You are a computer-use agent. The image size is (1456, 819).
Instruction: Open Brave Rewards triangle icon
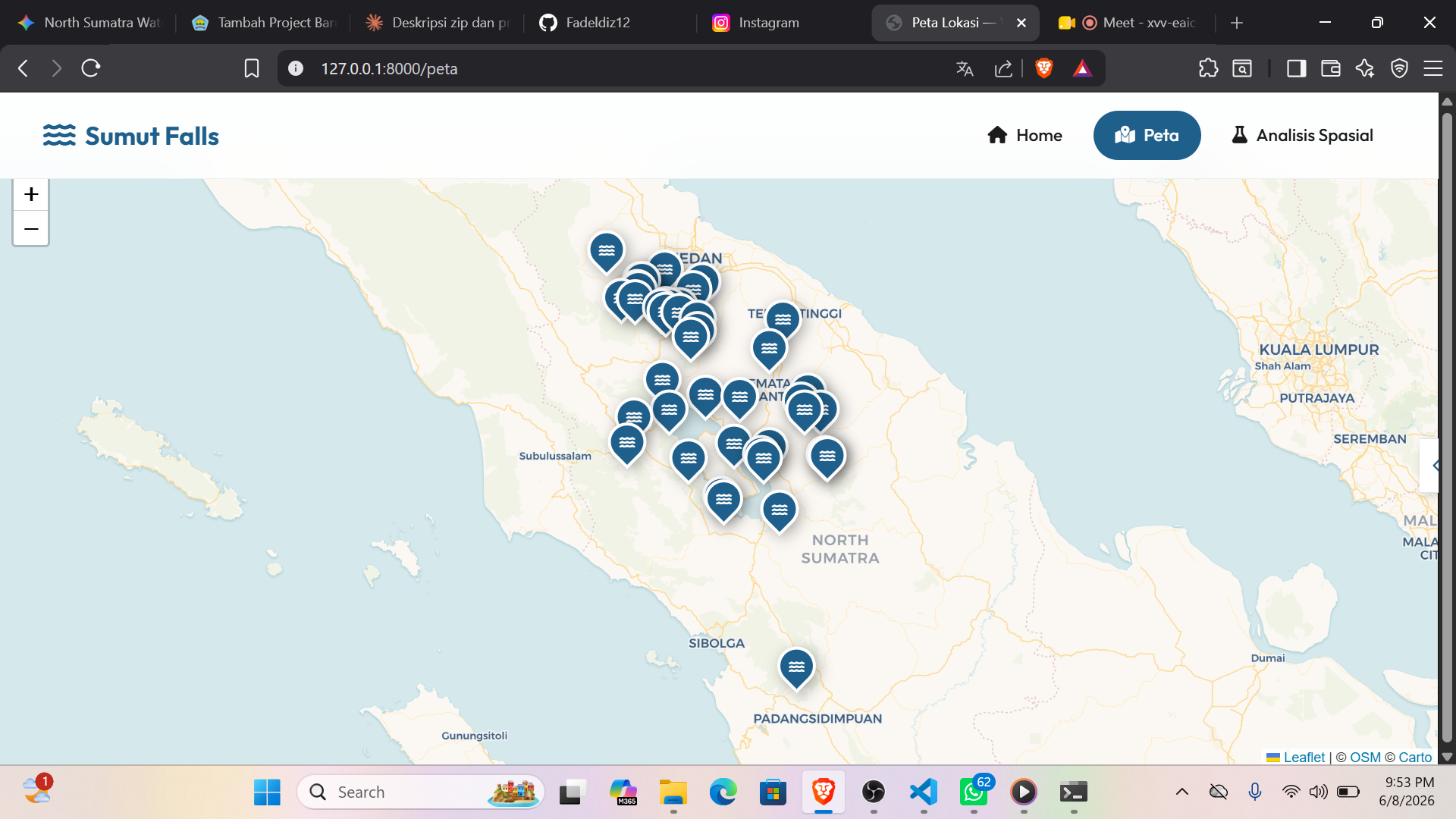[1083, 68]
